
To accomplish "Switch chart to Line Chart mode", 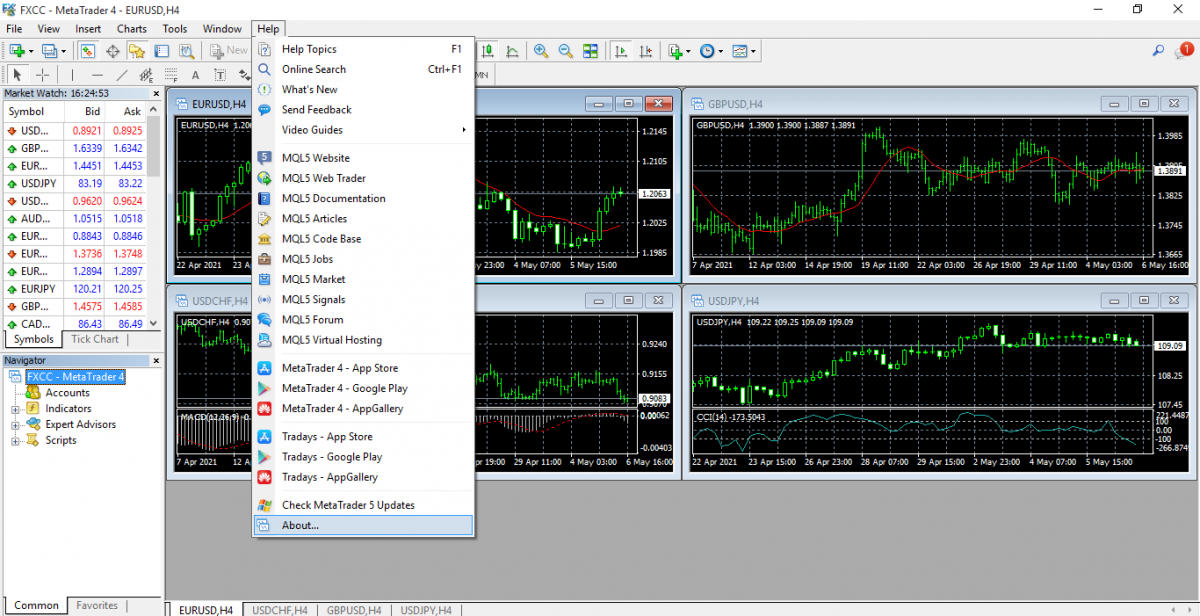I will 512,50.
